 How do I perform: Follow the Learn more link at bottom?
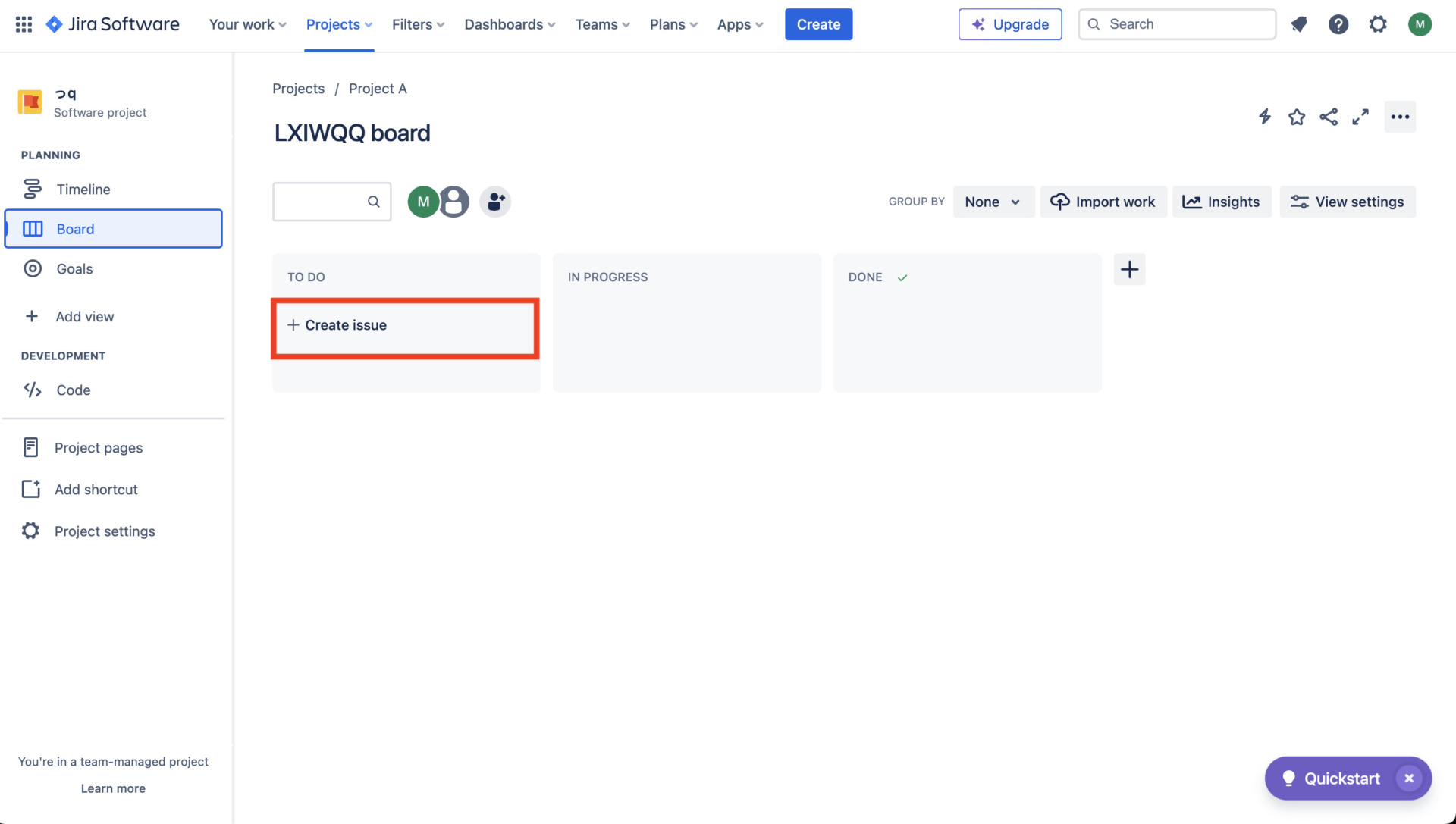113,788
